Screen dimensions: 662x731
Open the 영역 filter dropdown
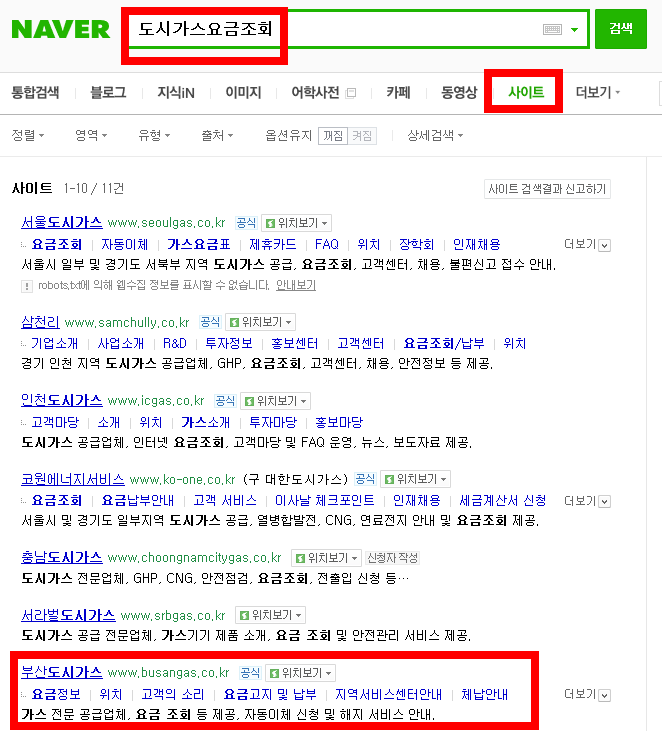pos(91,136)
